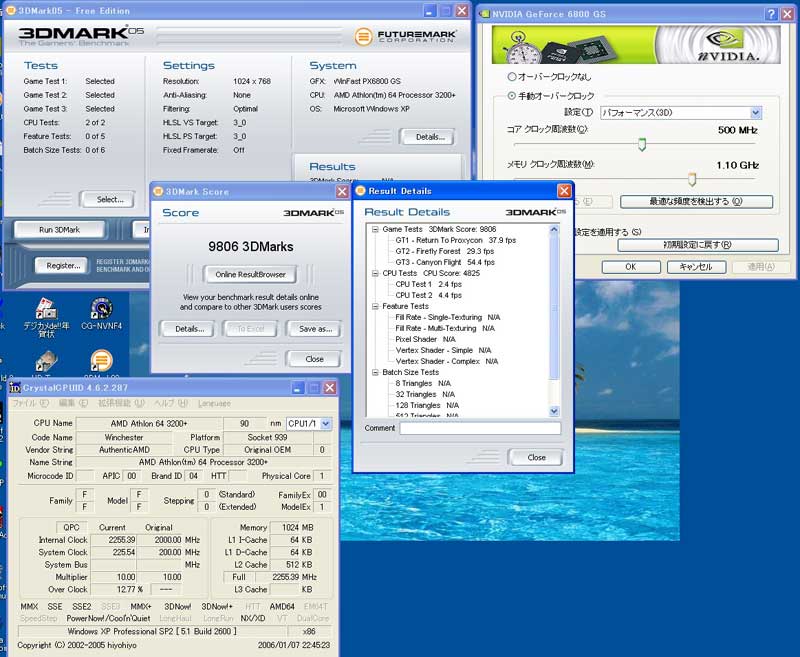
Task: Open the File menu in CrystalCPUID
Action: coord(30,403)
